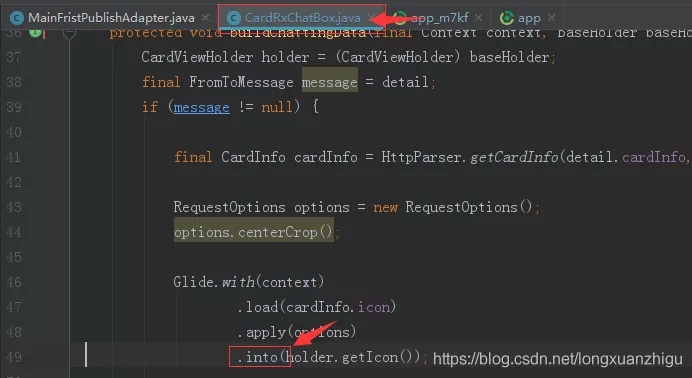692x378 pixels.
Task: Collapse the buildChattingData method fold marker
Action: [69, 33]
